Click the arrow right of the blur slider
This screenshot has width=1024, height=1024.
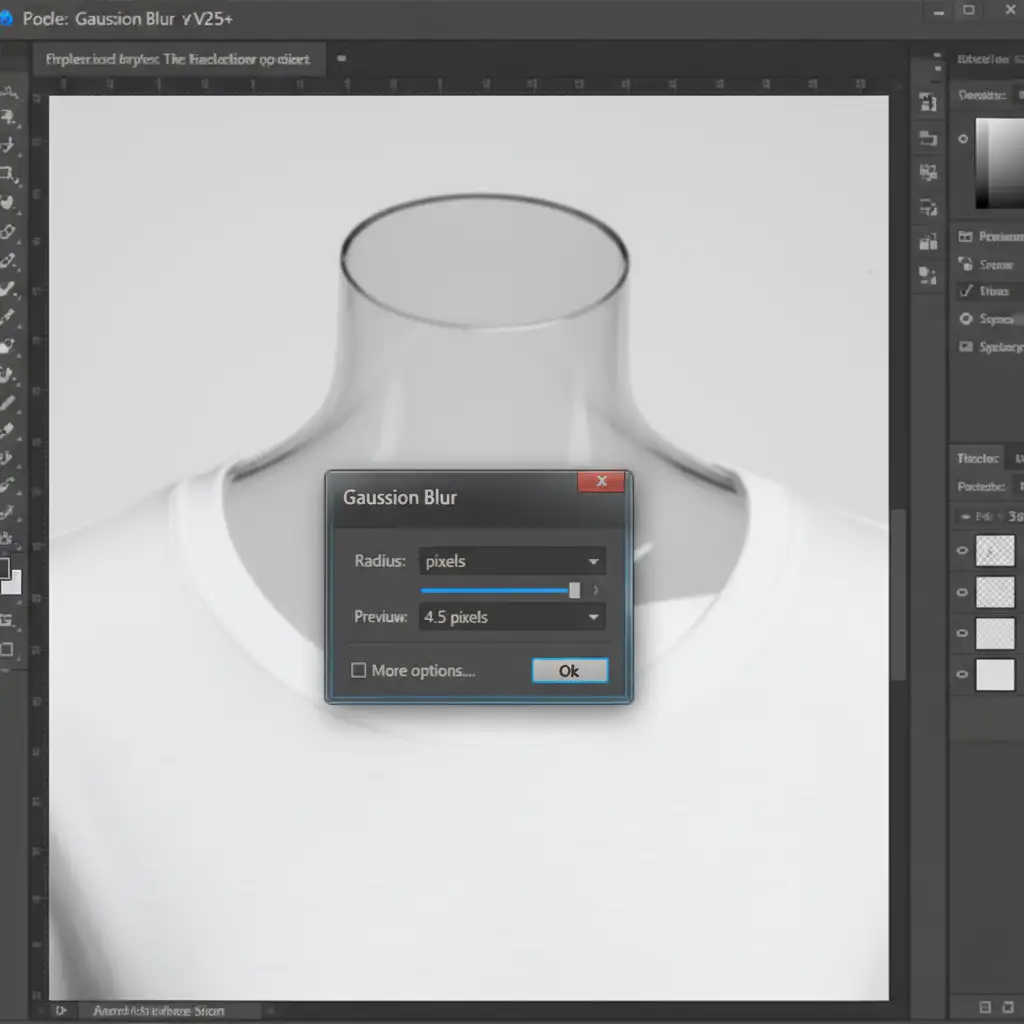597,591
